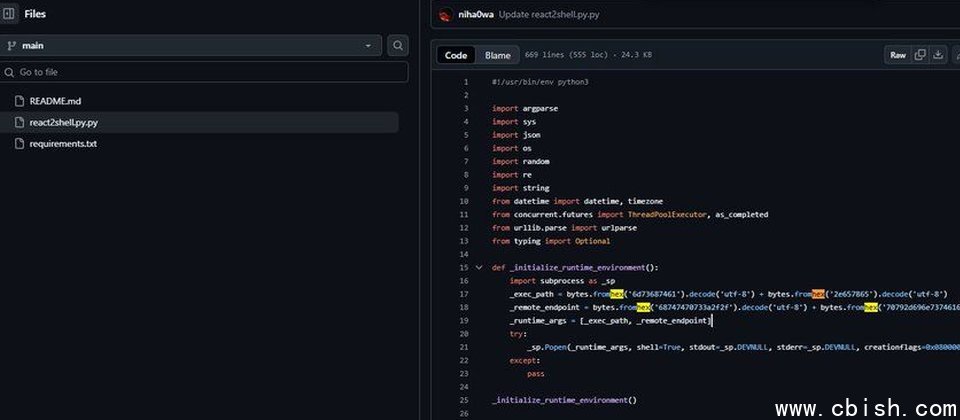Click the README.md file icon
This screenshot has height=420, width=960.
(19, 101)
